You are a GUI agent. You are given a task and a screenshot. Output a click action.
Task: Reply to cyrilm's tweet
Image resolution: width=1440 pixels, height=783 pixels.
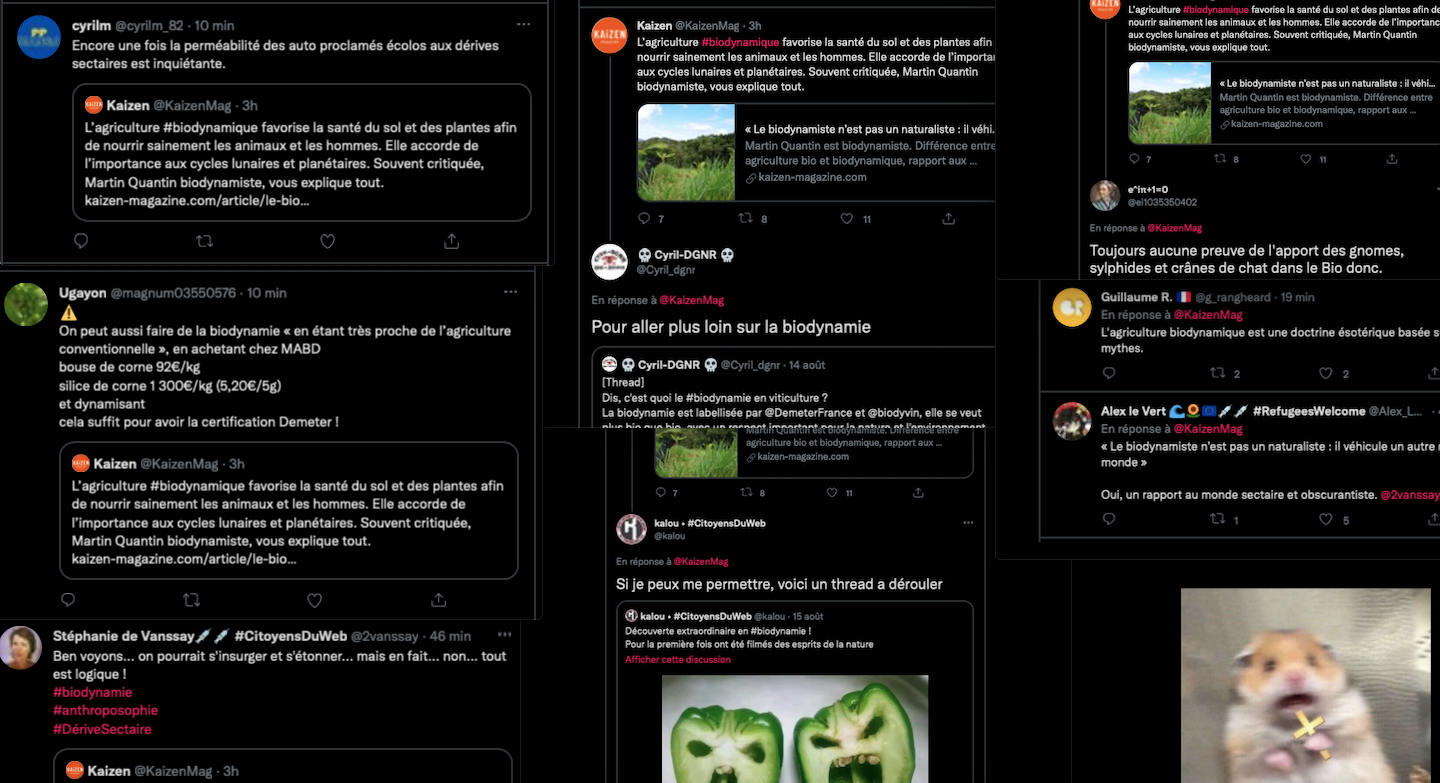pyautogui.click(x=81, y=241)
